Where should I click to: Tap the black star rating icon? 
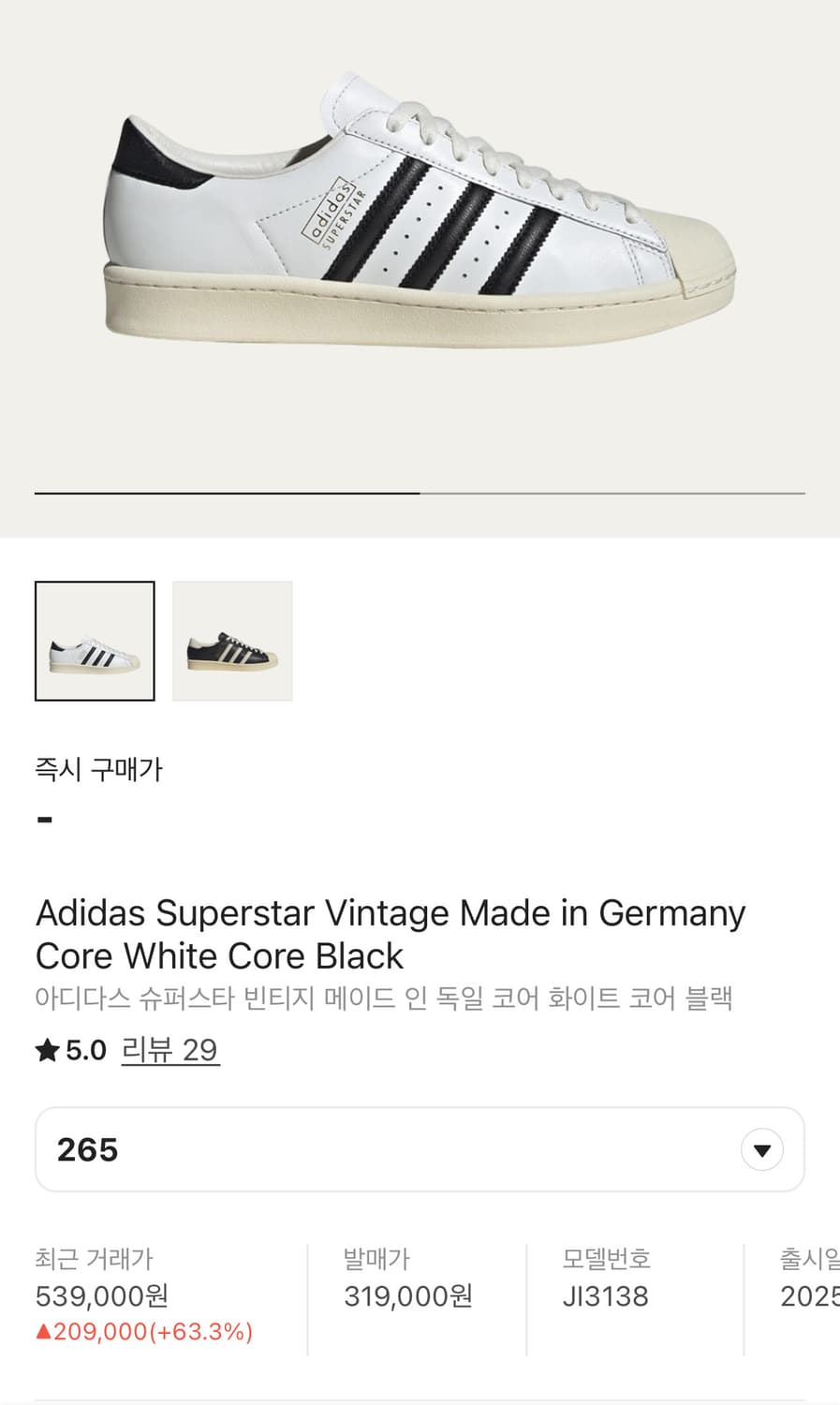point(47,1050)
